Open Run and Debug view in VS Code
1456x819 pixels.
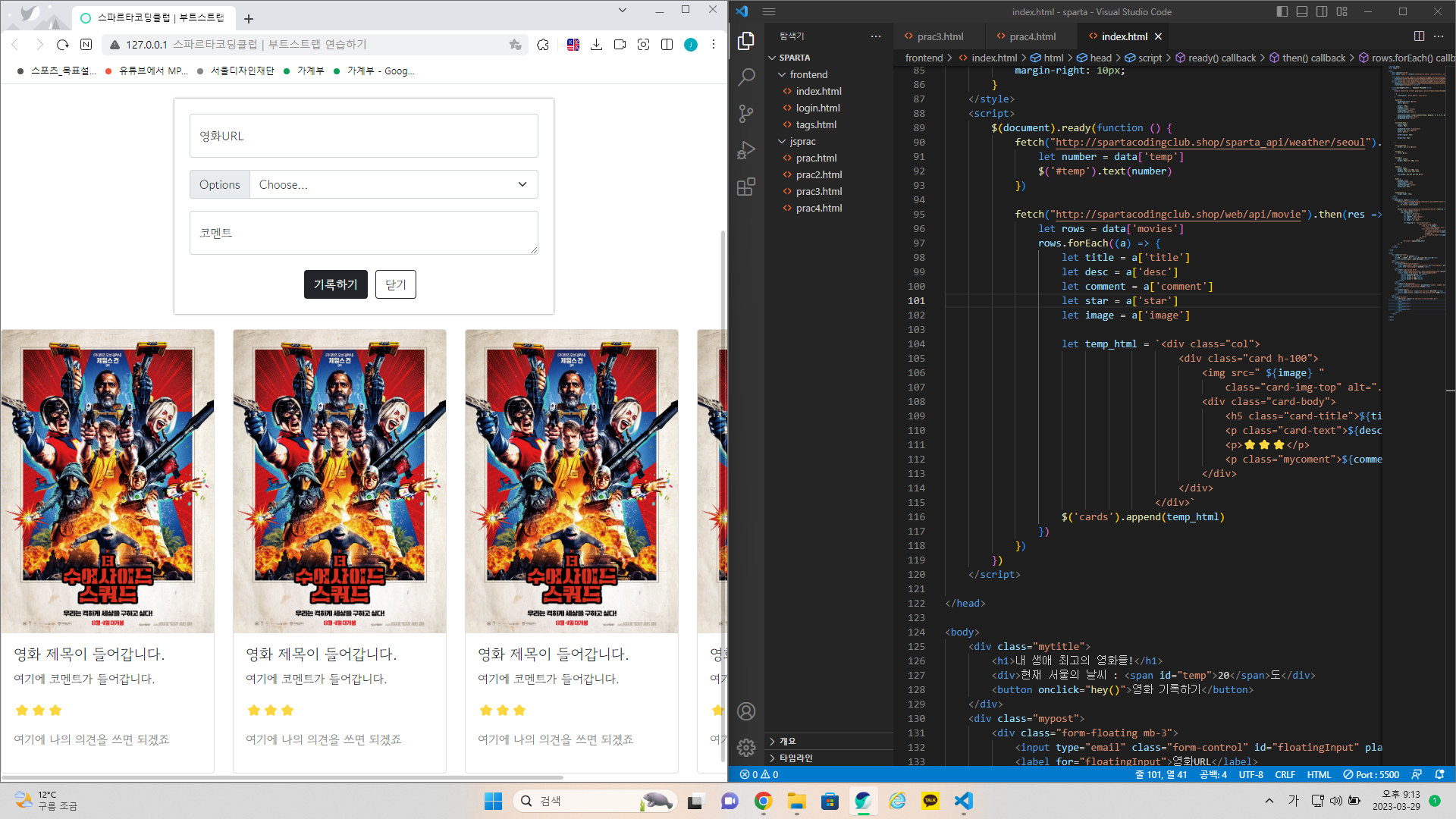(x=746, y=150)
